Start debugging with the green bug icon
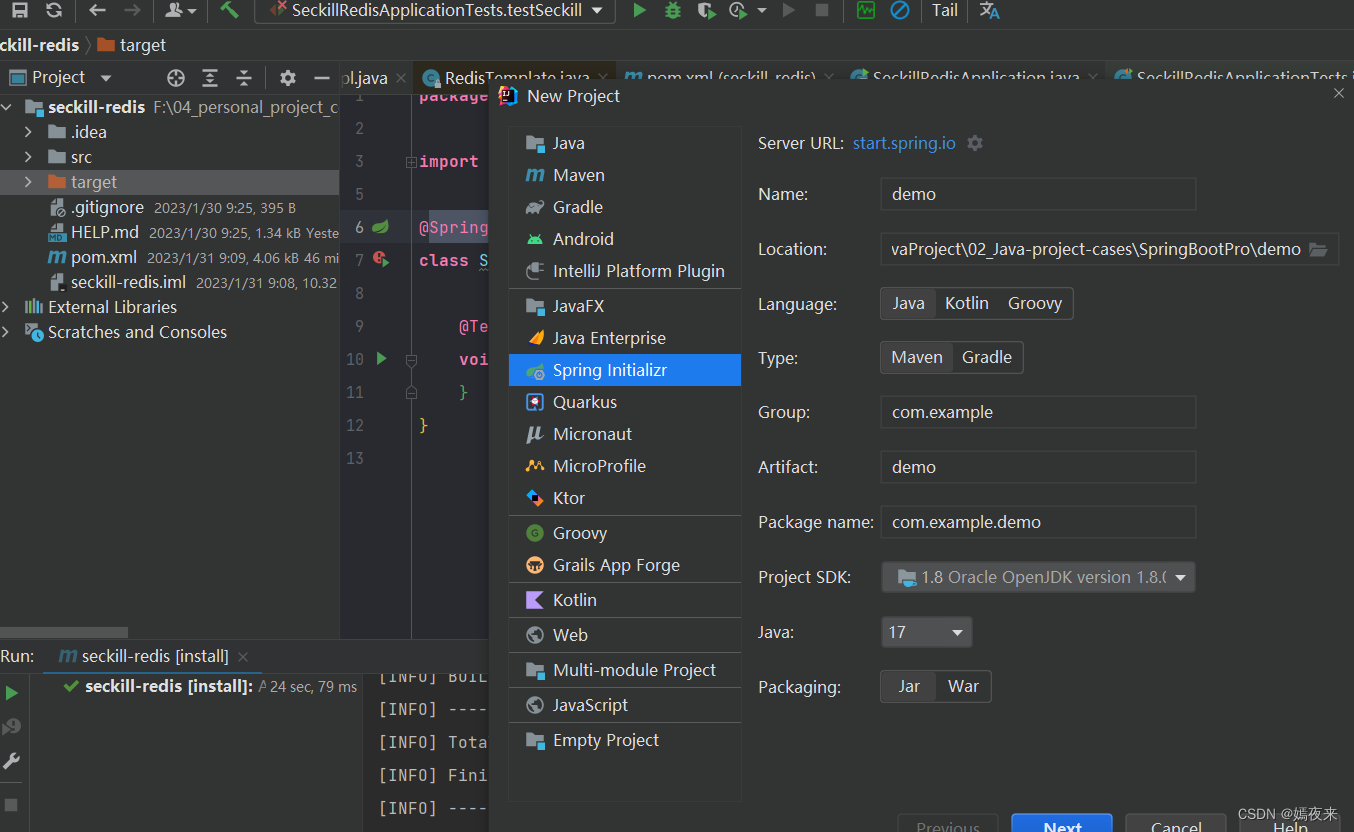Image resolution: width=1354 pixels, height=832 pixels. tap(673, 10)
